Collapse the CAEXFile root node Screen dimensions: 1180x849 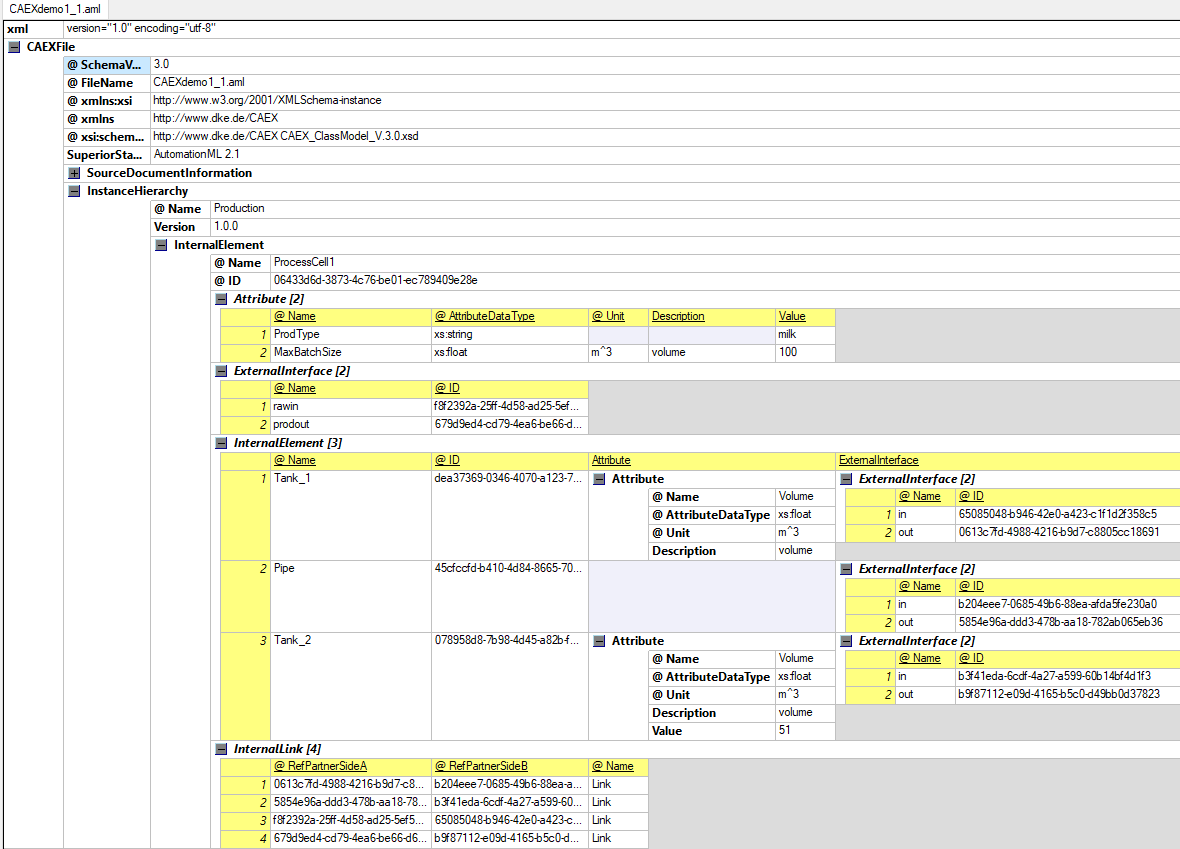pyautogui.click(x=14, y=47)
